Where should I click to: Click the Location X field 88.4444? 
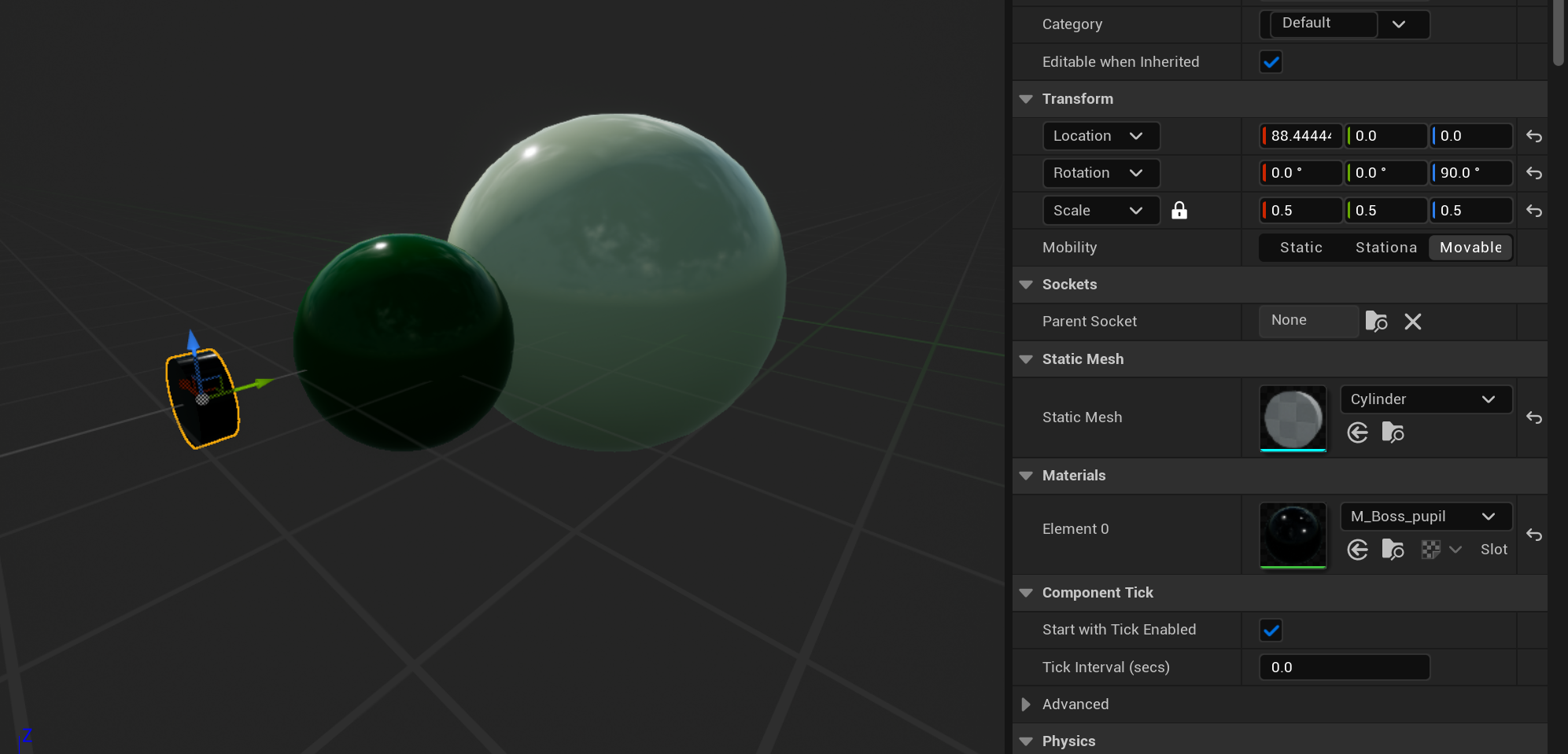(x=1301, y=136)
